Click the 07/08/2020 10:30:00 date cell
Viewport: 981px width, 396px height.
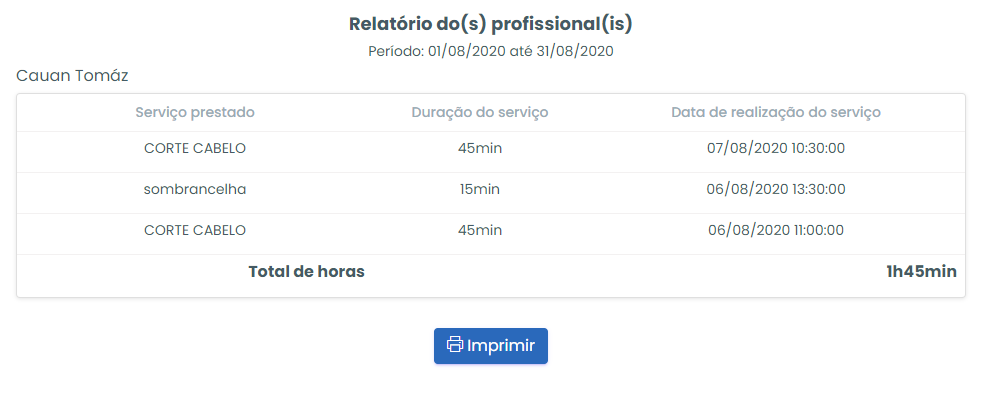click(x=776, y=148)
